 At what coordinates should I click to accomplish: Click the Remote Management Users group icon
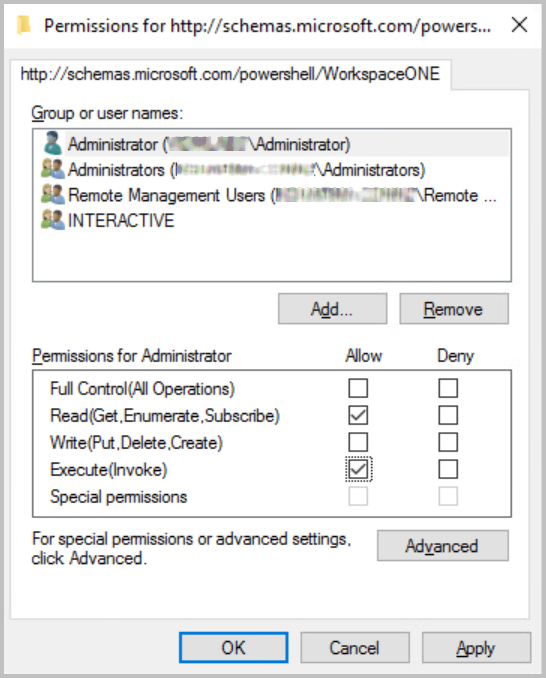[x=53, y=195]
